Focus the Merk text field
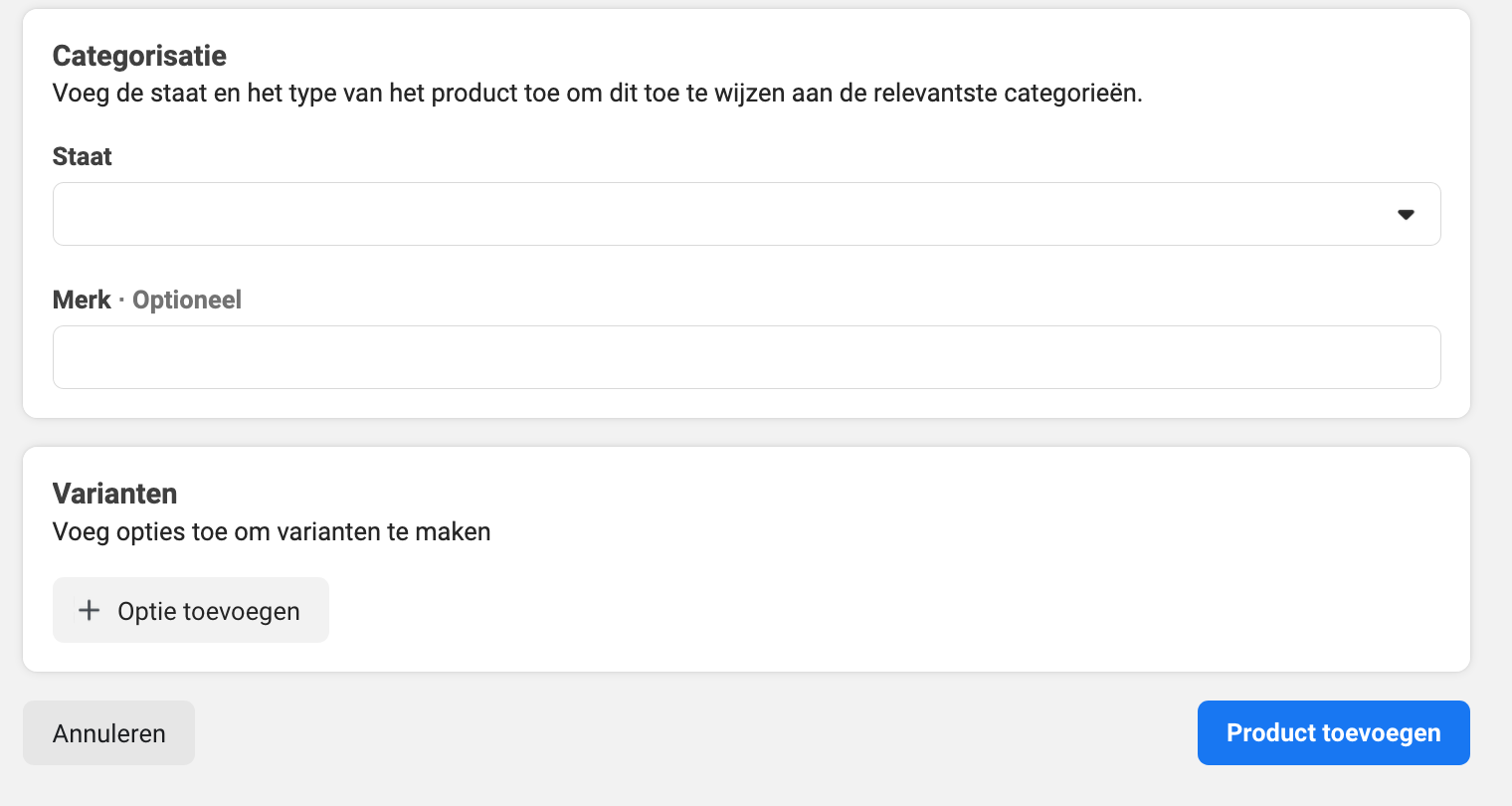1512x806 pixels. pos(746,357)
